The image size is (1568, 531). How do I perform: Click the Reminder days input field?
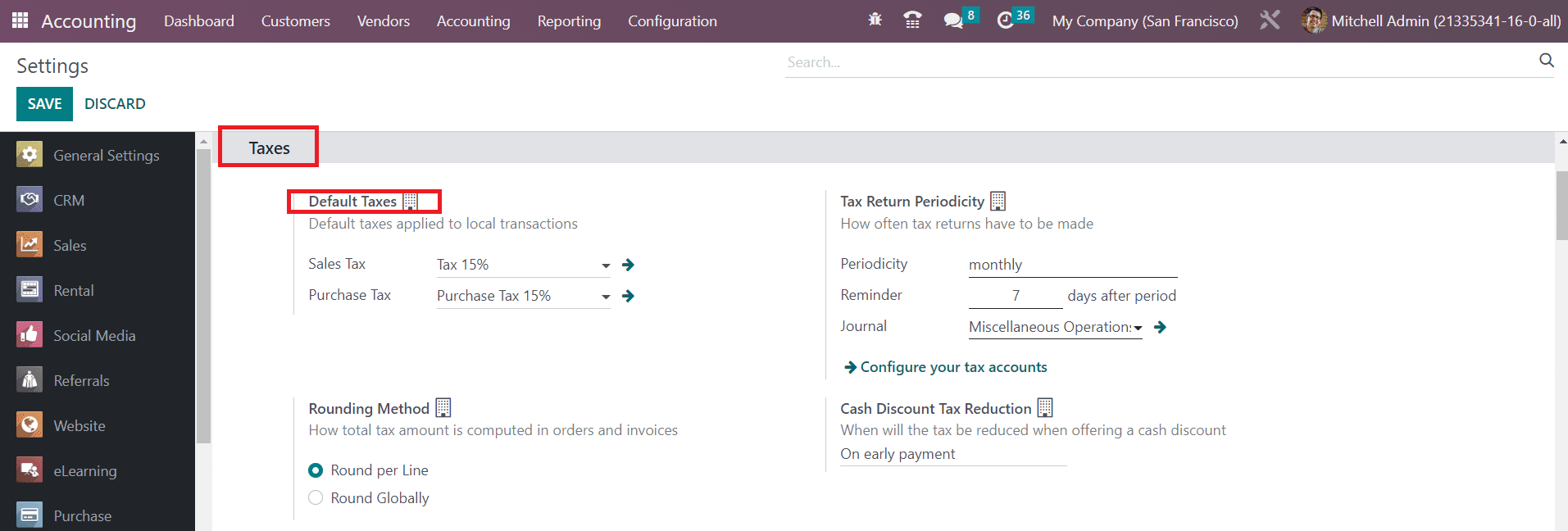point(1015,296)
